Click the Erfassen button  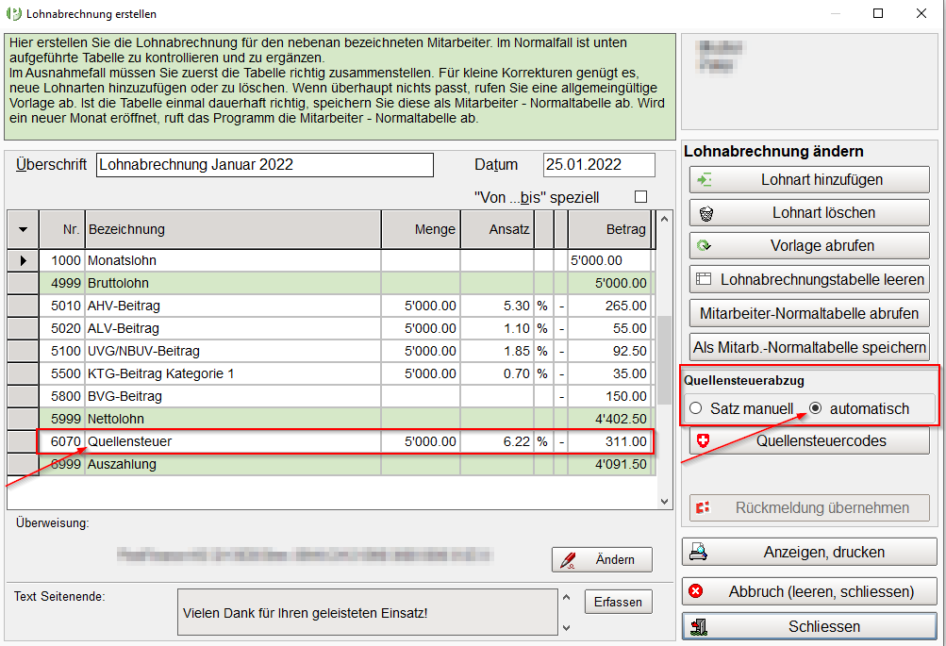click(x=618, y=602)
